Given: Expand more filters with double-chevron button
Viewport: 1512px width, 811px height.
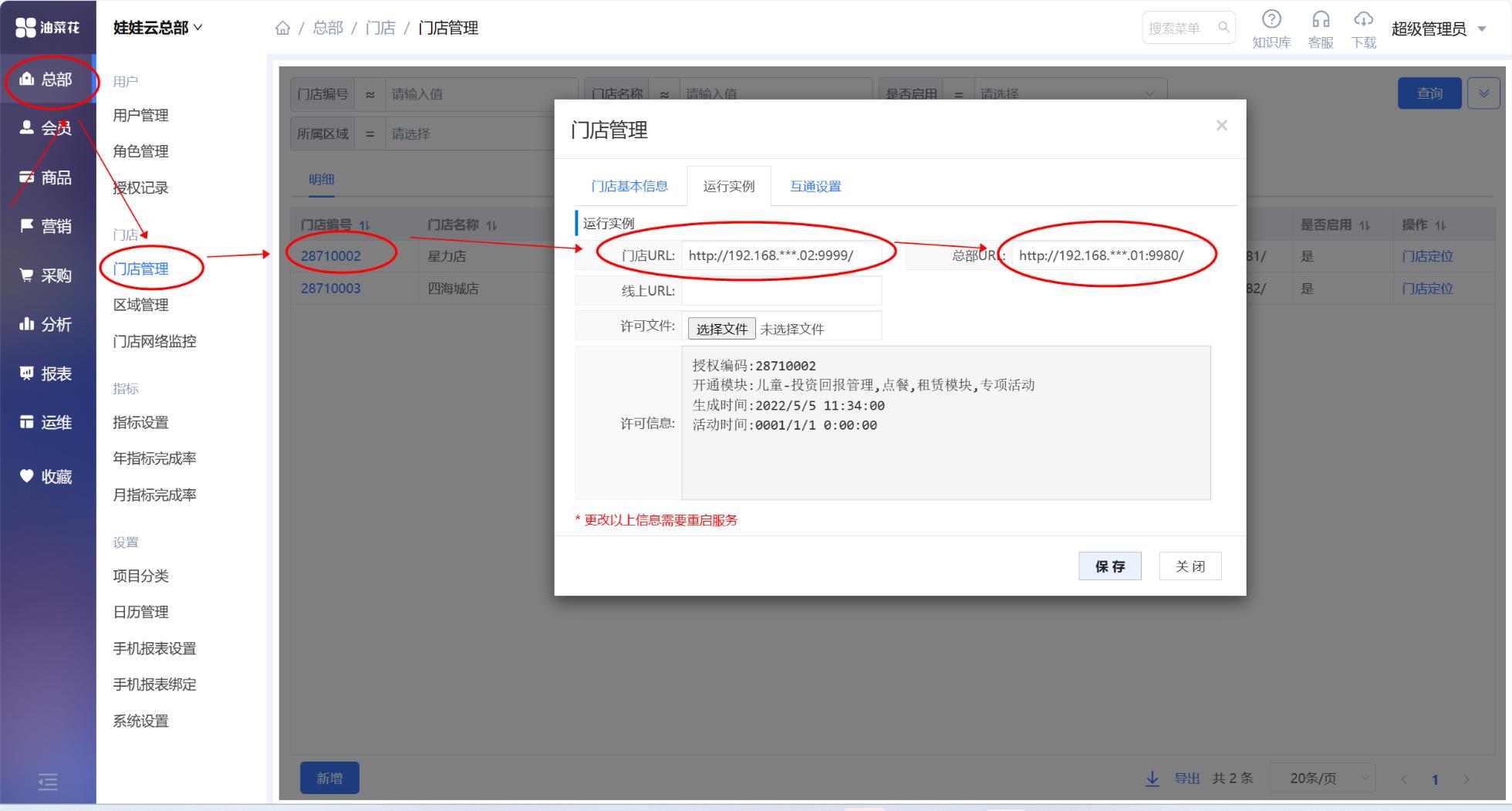Looking at the screenshot, I should pos(1483,93).
